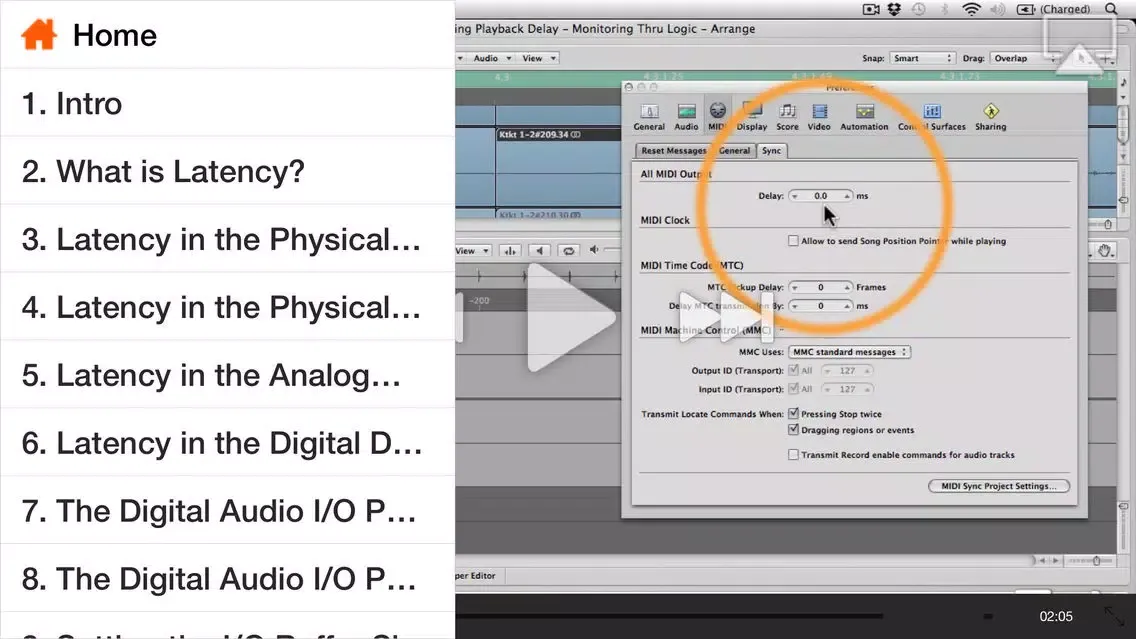Open General preferences icon in Preferences window
Screen dimensions: 1136x639
pyautogui.click(x=649, y=117)
